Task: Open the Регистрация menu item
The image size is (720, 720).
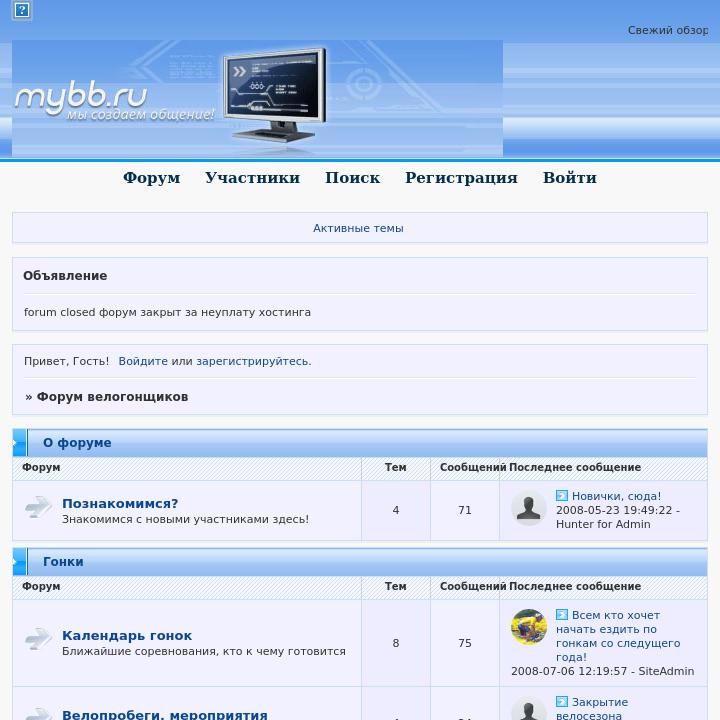Action: point(461,177)
